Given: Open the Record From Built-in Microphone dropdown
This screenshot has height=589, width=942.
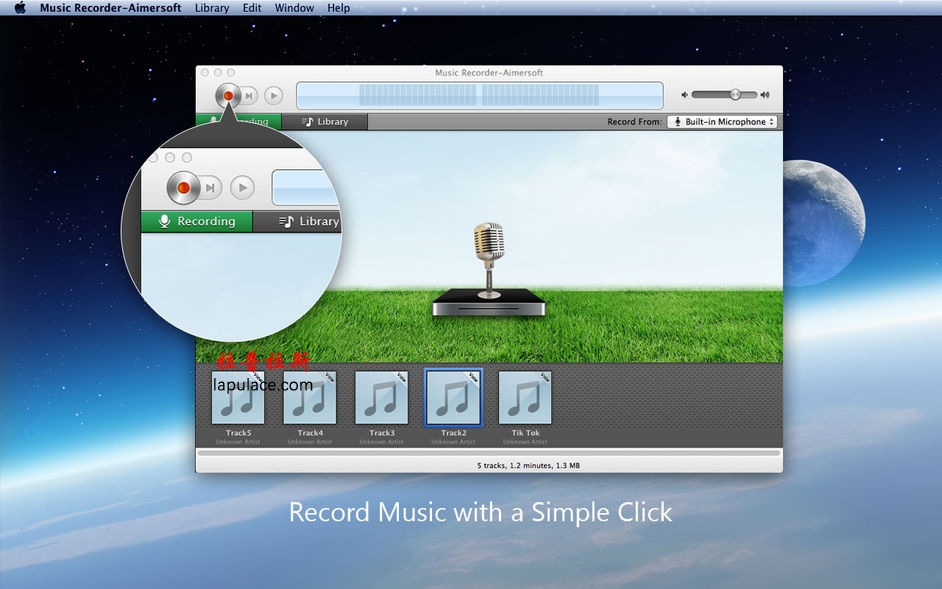Looking at the screenshot, I should [723, 121].
